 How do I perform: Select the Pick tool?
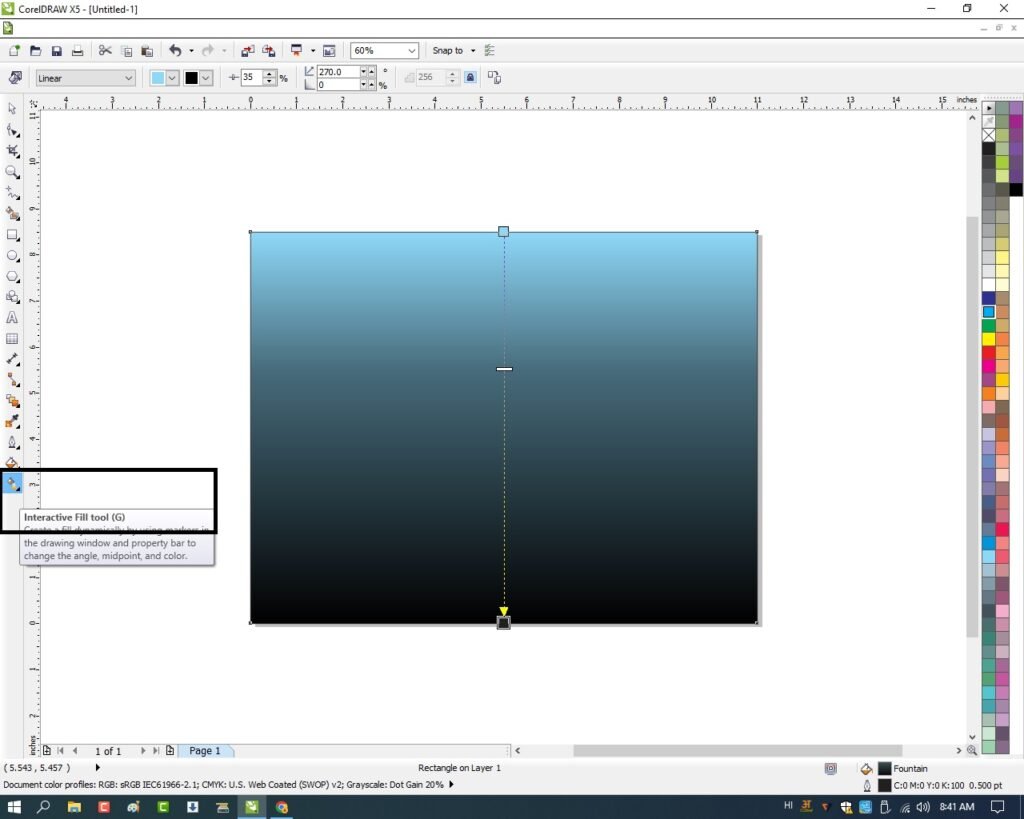(x=12, y=109)
